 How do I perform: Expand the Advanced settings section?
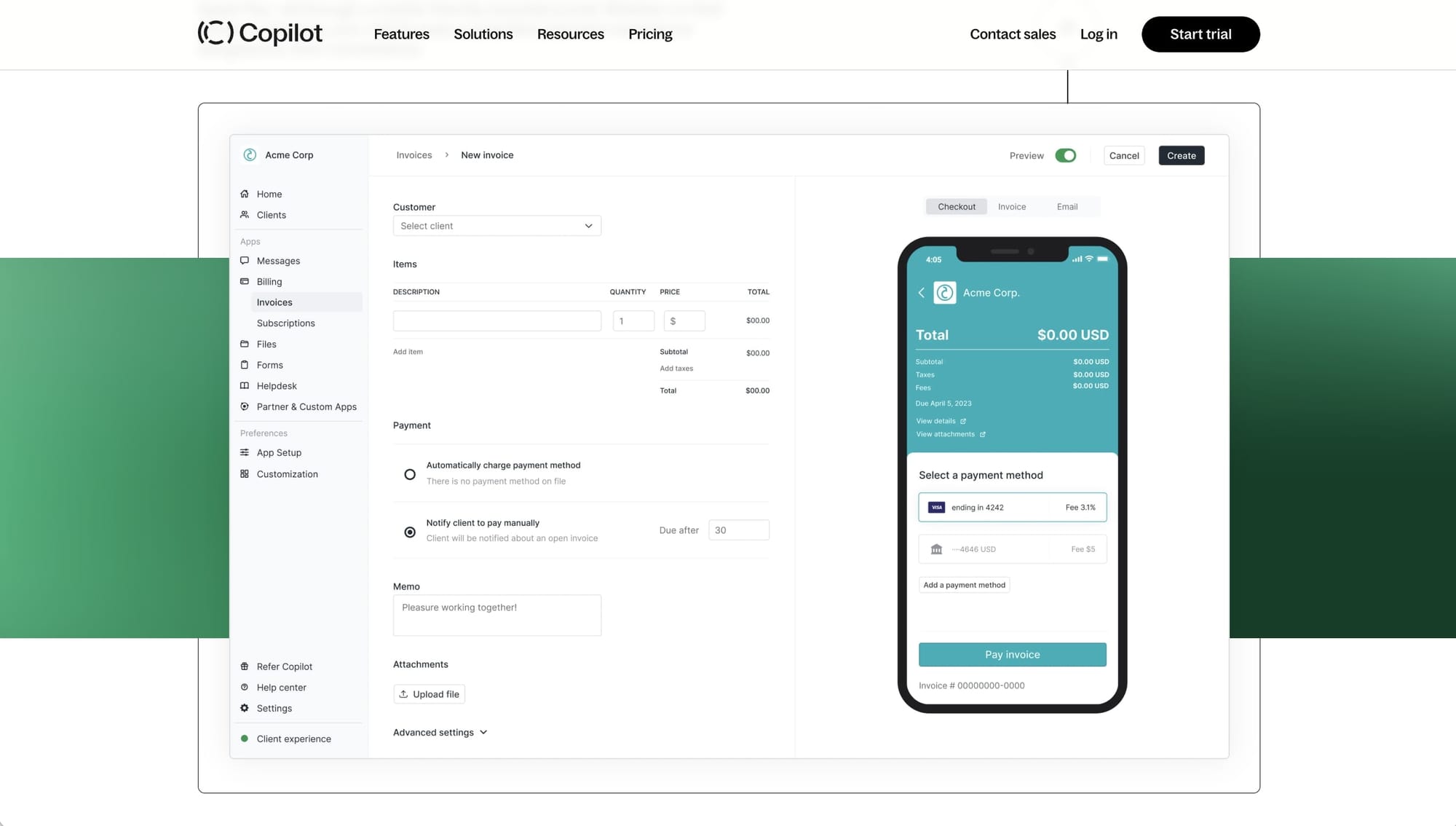point(439,732)
